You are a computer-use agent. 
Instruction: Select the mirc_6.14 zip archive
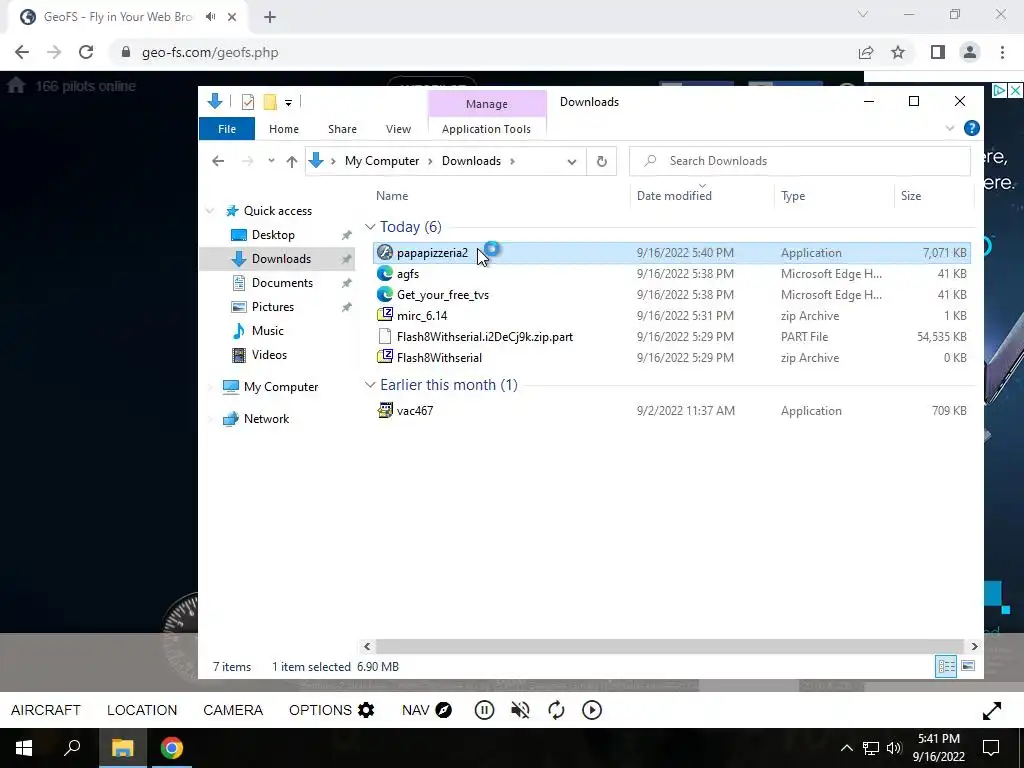click(x=672, y=315)
